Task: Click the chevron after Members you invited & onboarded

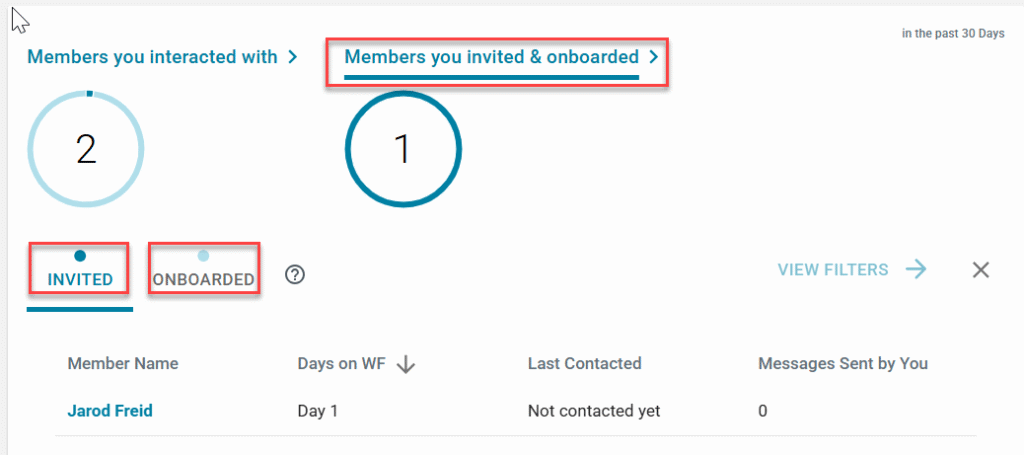Action: pyautogui.click(x=653, y=57)
